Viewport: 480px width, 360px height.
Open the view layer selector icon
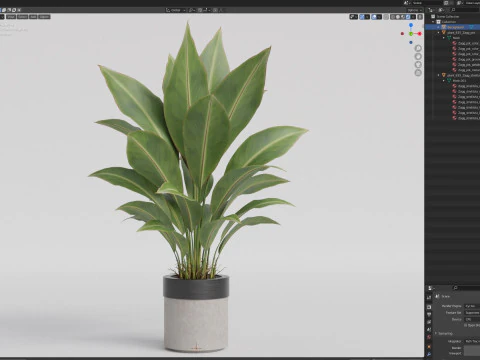coord(460,3)
